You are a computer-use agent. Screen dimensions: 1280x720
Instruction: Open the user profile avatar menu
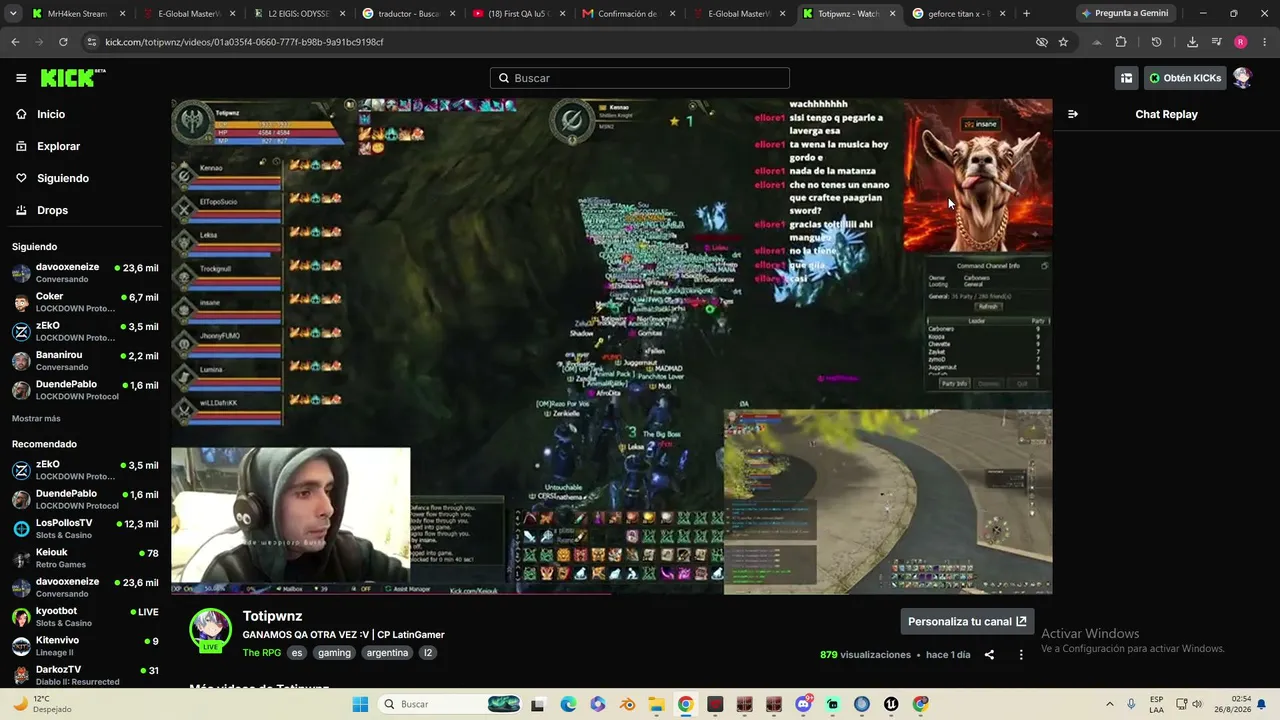pos(1242,78)
